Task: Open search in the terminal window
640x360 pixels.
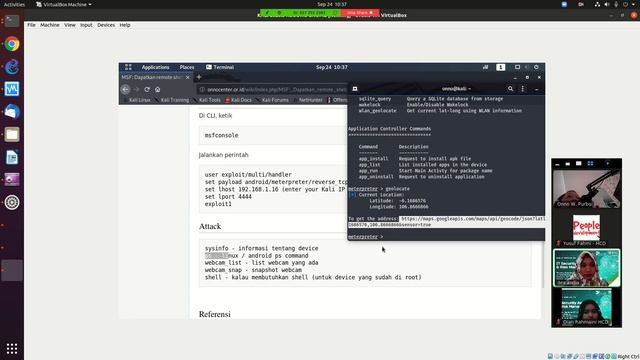Action: coord(510,89)
